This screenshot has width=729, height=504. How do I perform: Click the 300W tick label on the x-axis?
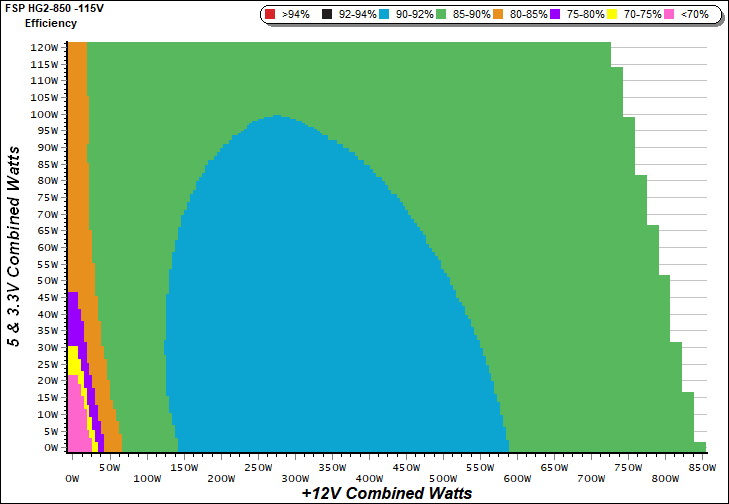click(x=294, y=466)
